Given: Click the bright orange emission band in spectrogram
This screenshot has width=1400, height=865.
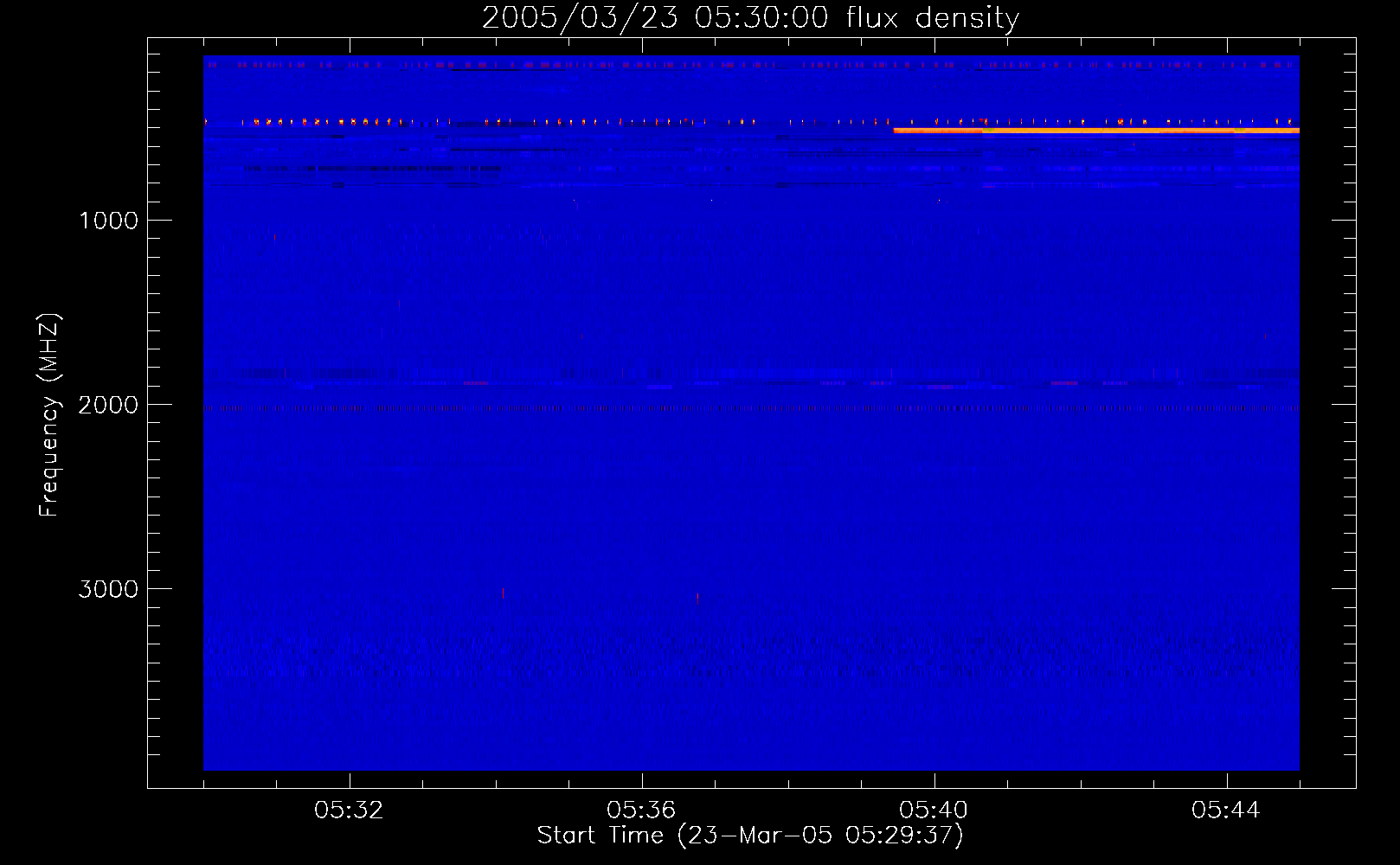Looking at the screenshot, I should [1096, 130].
